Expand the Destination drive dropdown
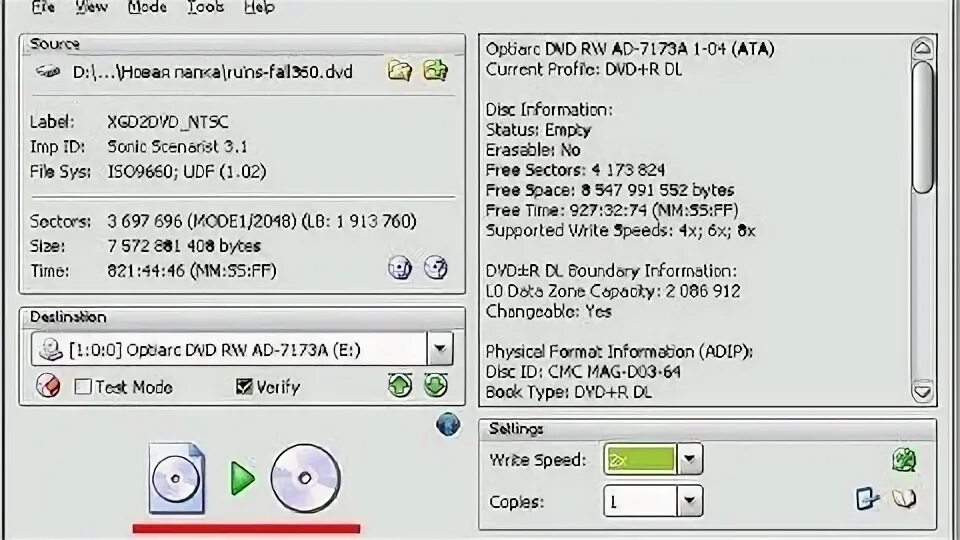Screen dimensions: 960x540 [440, 349]
